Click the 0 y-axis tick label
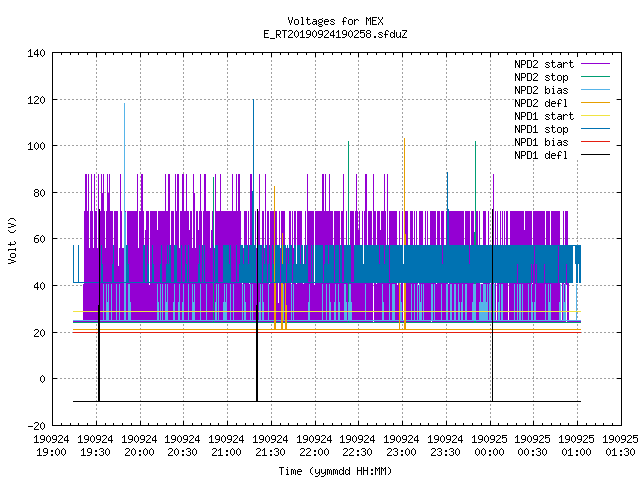Screen dimensions: 640x480 point(42,379)
